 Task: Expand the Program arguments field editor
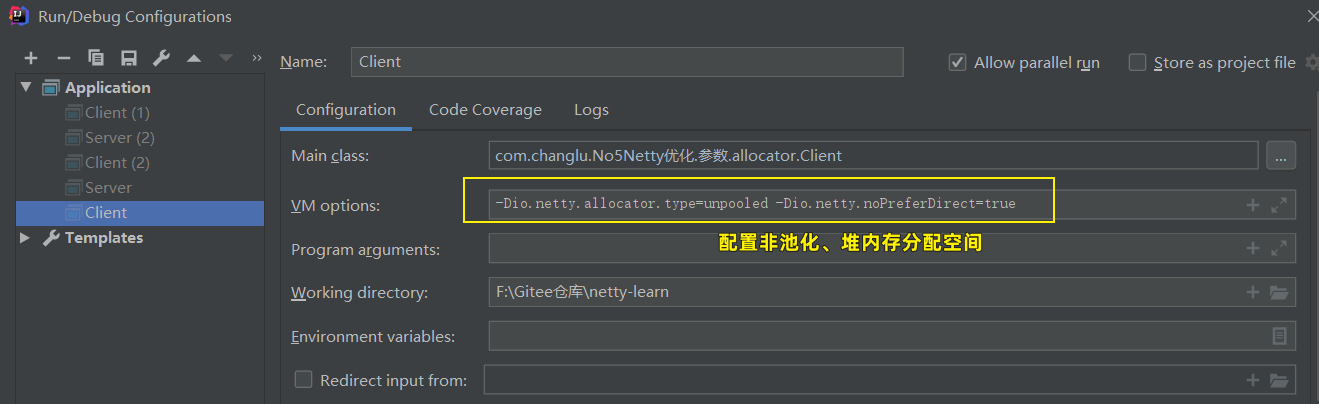[1278, 248]
